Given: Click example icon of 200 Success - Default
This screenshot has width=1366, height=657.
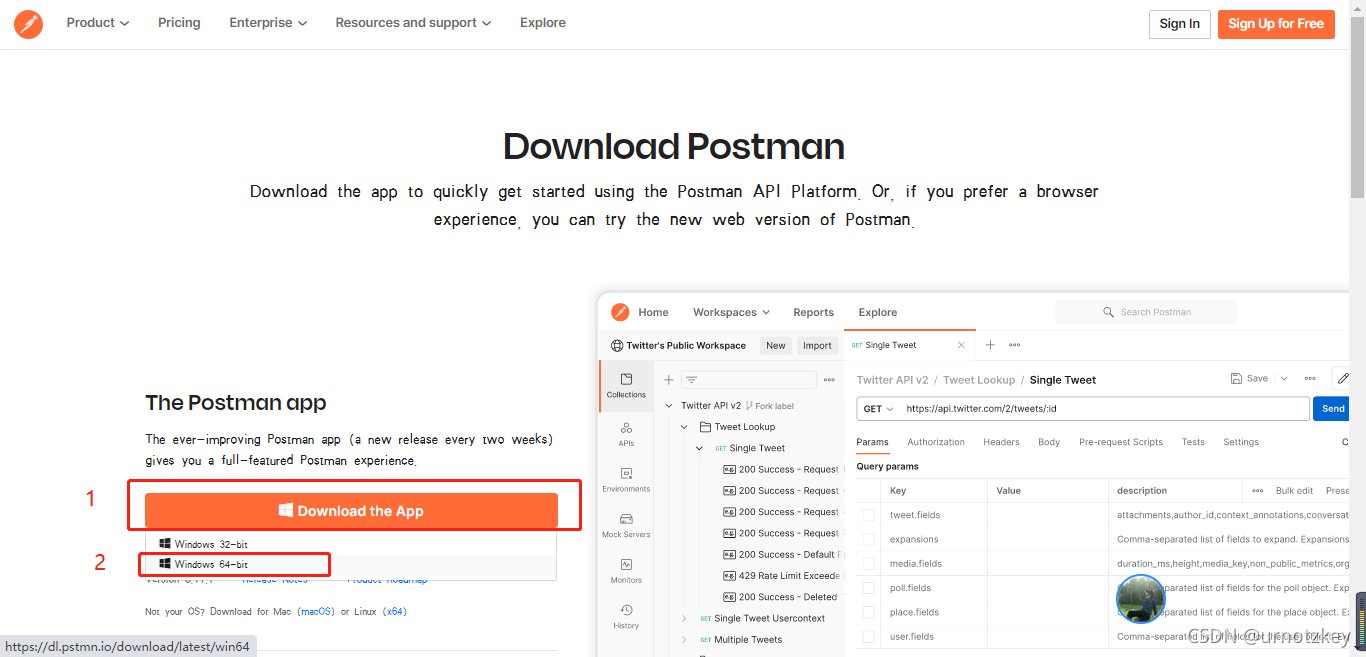Looking at the screenshot, I should click(729, 554).
